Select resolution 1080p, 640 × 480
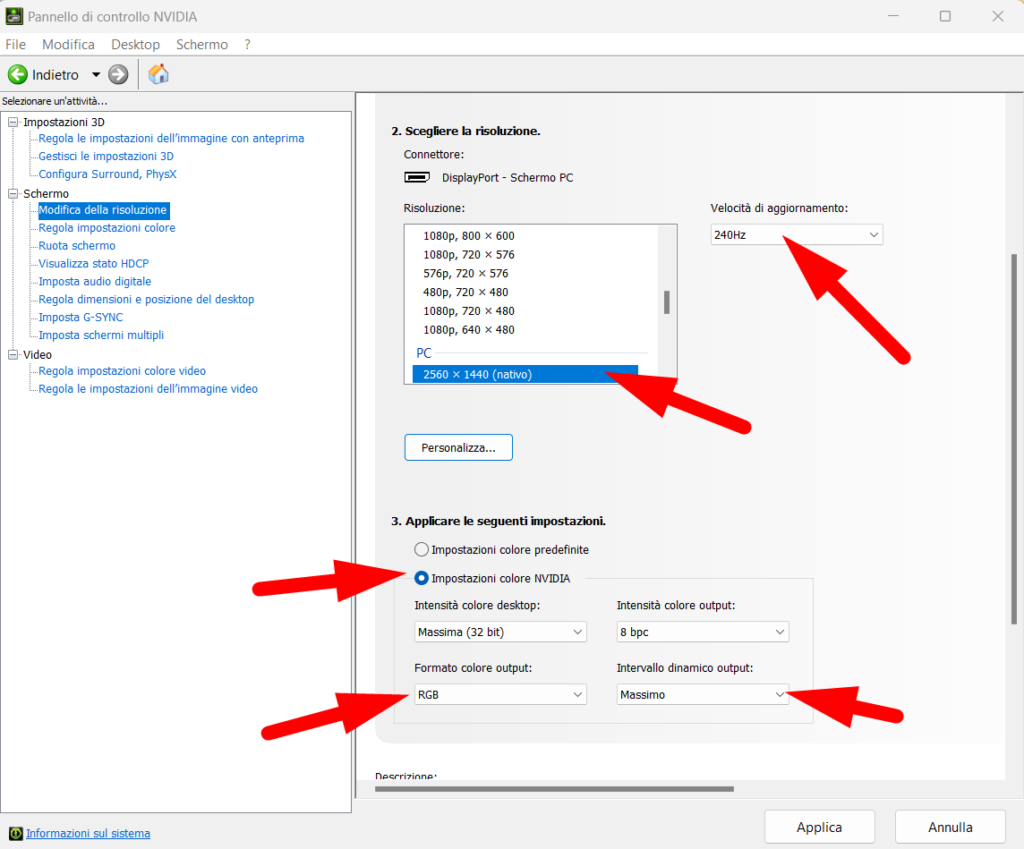Viewport: 1024px width, 849px height. coord(469,330)
